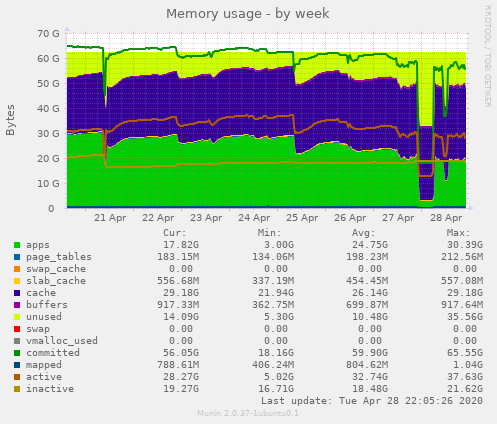Click the "22 Apr" date label
The image size is (497, 424).
(x=158, y=218)
